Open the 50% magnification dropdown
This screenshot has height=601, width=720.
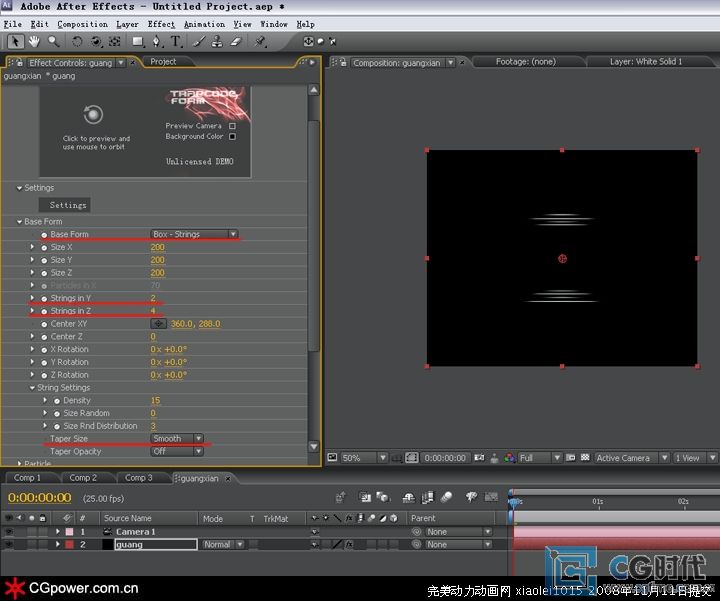[x=364, y=458]
